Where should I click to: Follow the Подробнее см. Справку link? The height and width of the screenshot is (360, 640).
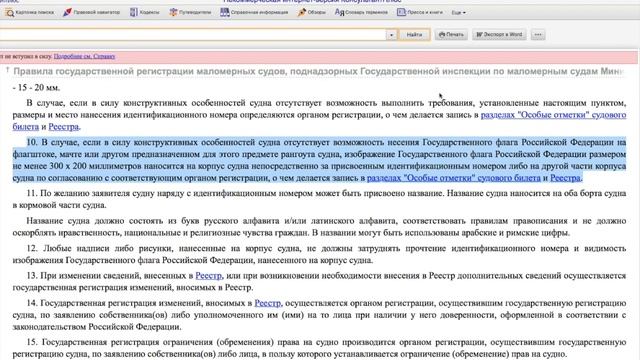click(84, 56)
